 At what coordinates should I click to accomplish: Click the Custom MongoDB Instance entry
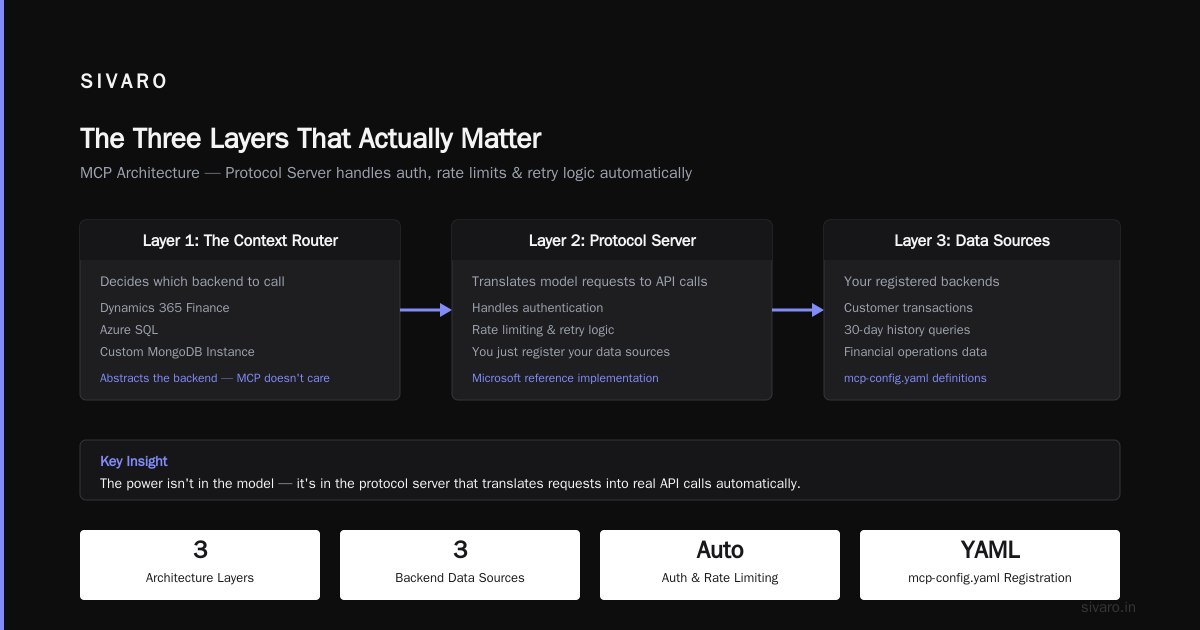tap(177, 352)
